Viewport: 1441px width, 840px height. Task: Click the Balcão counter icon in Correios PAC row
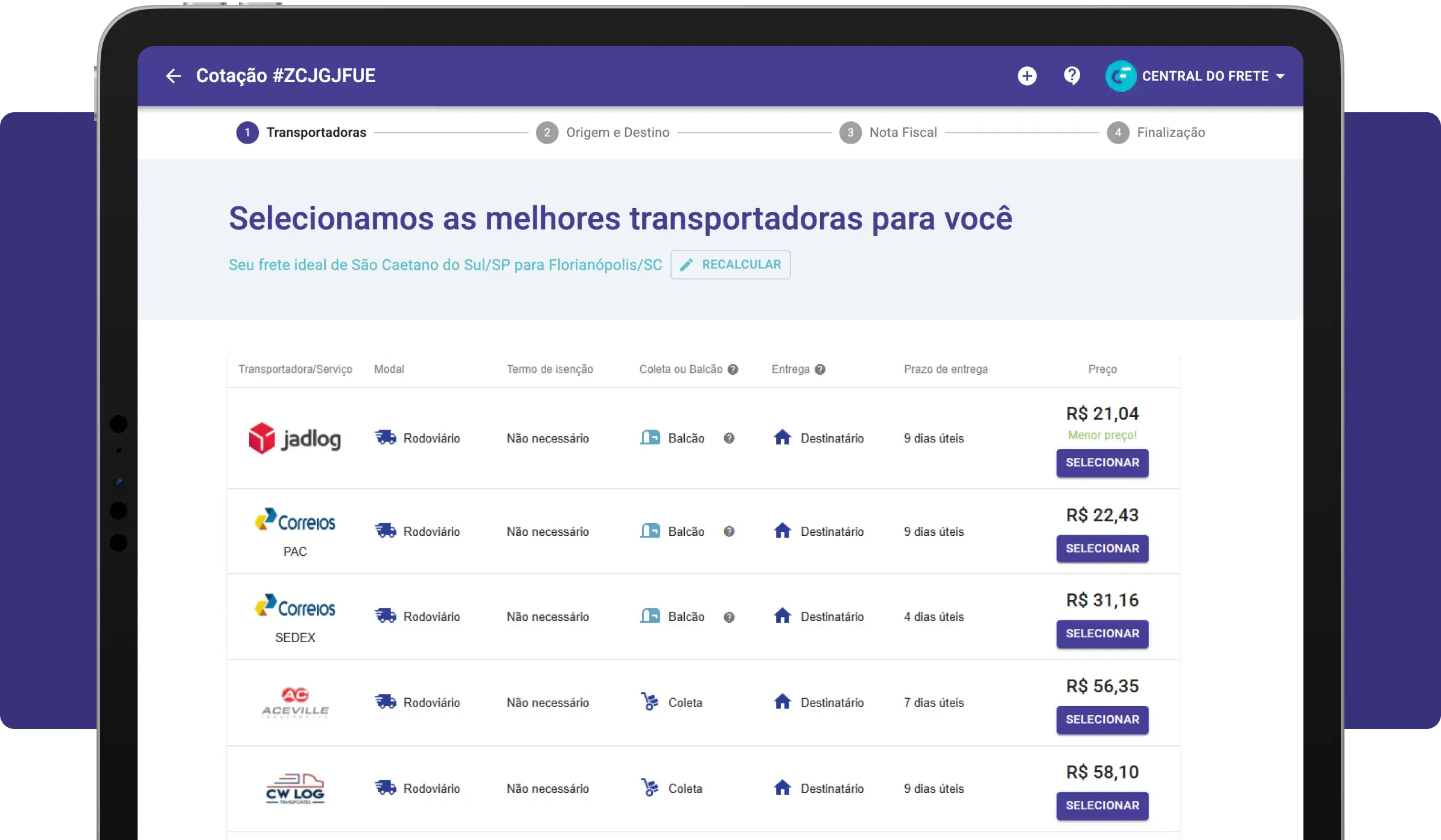(x=650, y=530)
